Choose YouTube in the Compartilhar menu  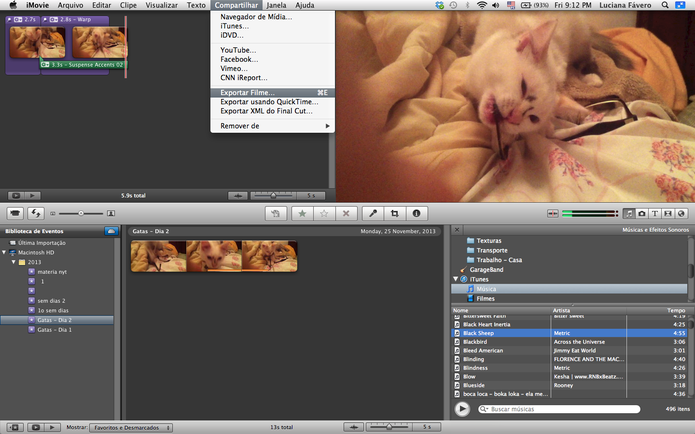272,50
